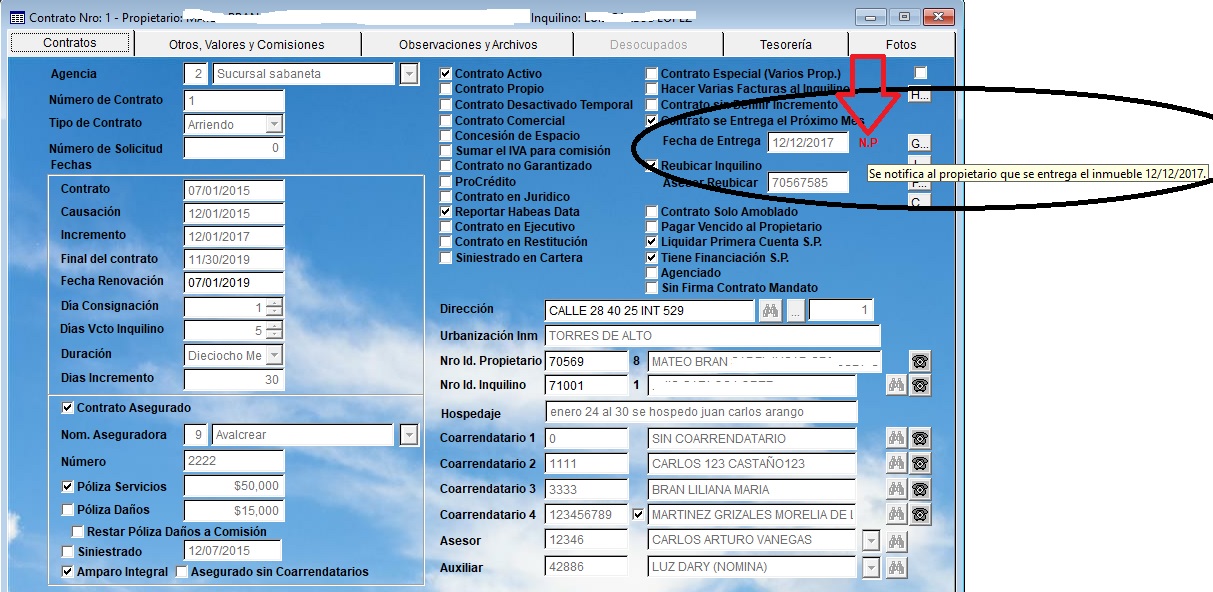
Task: Enable the Contrato Propio checkbox
Action: coord(447,89)
